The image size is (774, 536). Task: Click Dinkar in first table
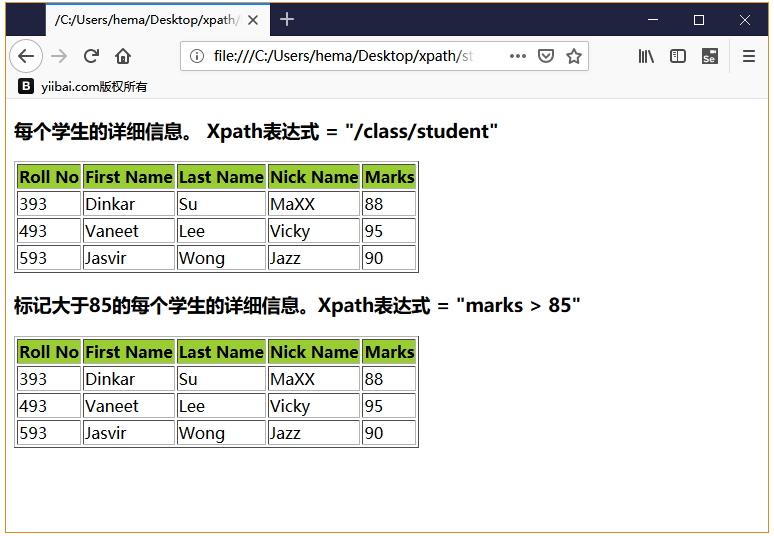129,204
